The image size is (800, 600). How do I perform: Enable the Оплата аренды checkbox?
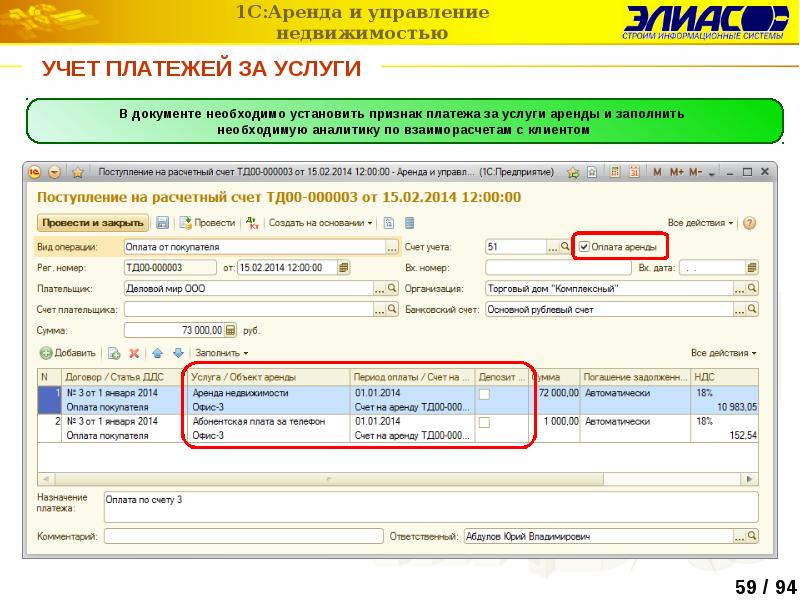coord(586,246)
